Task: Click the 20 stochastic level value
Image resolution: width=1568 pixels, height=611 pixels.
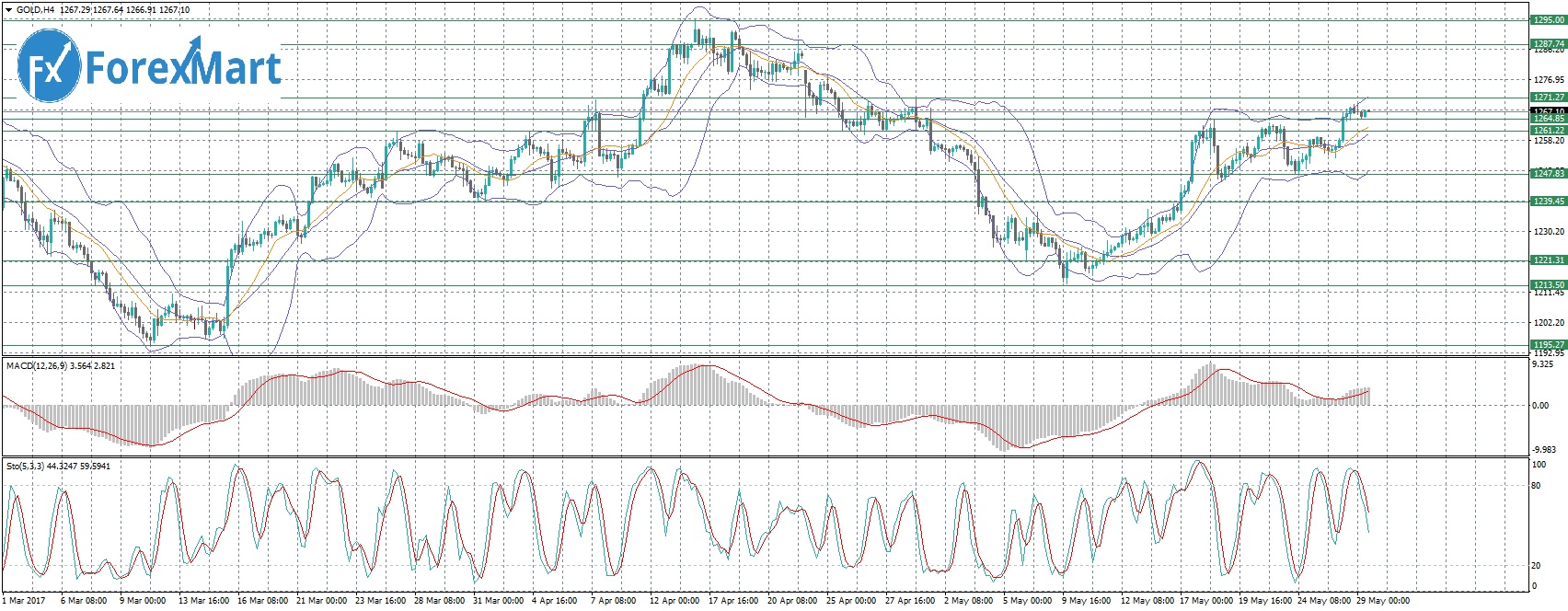Action: pyautogui.click(x=1536, y=566)
